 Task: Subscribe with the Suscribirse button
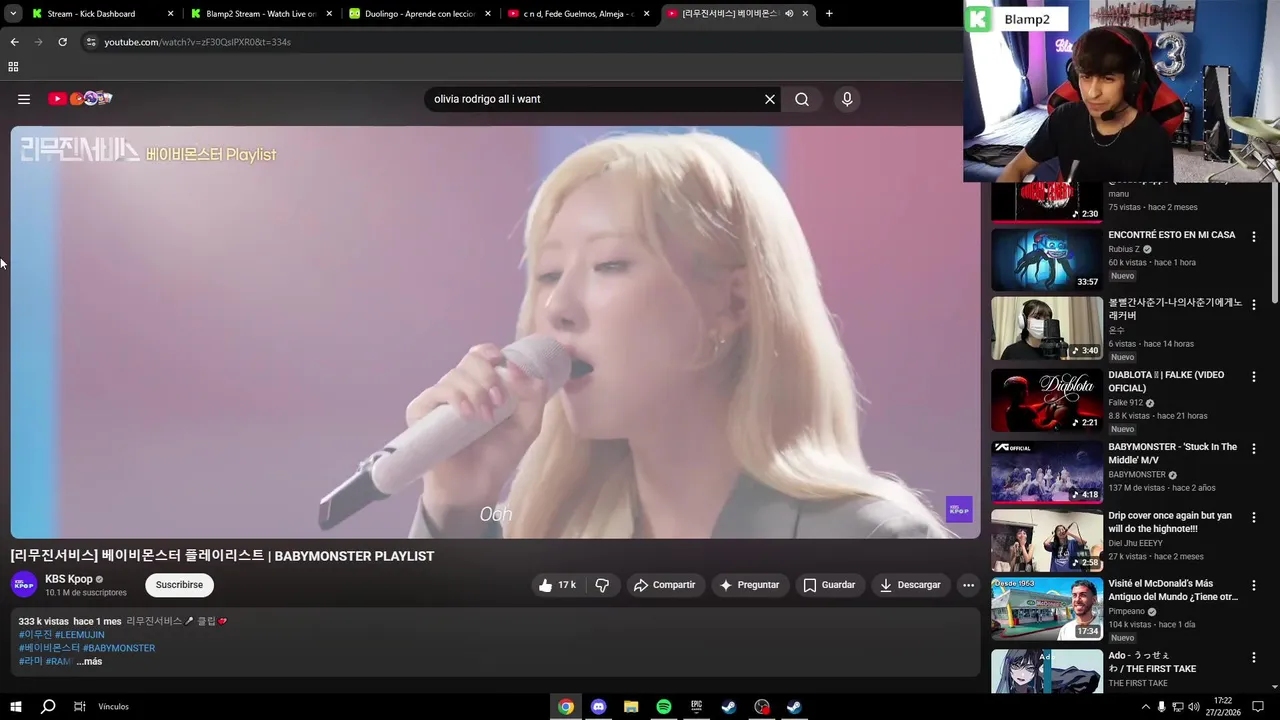(179, 585)
